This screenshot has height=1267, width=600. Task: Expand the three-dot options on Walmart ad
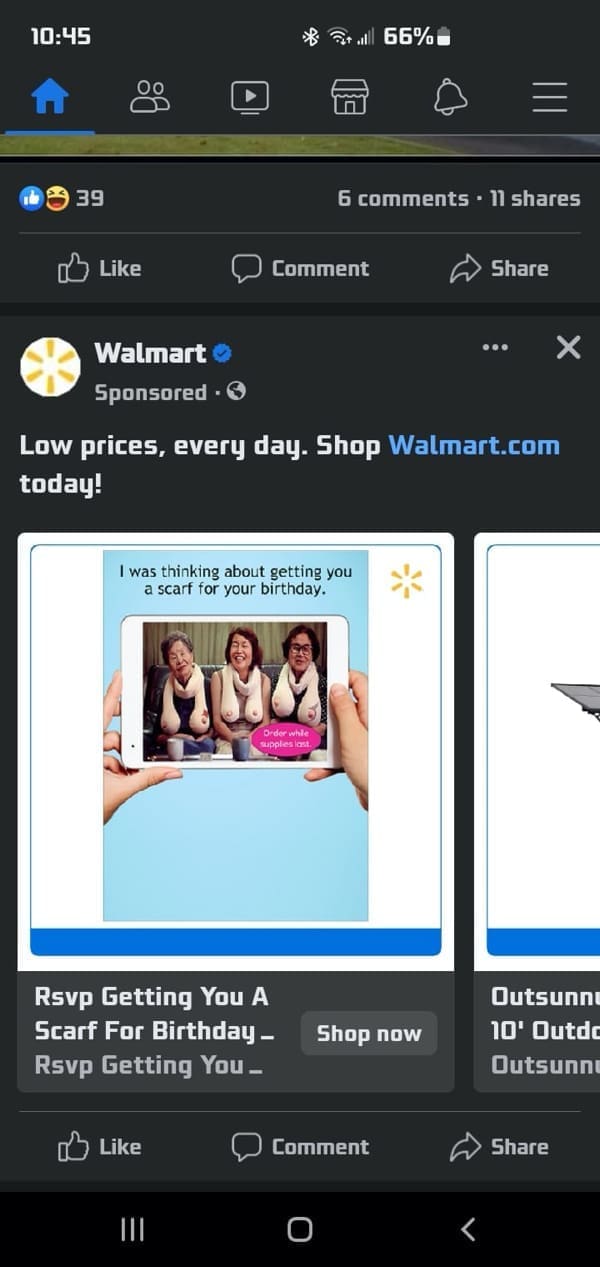click(495, 348)
